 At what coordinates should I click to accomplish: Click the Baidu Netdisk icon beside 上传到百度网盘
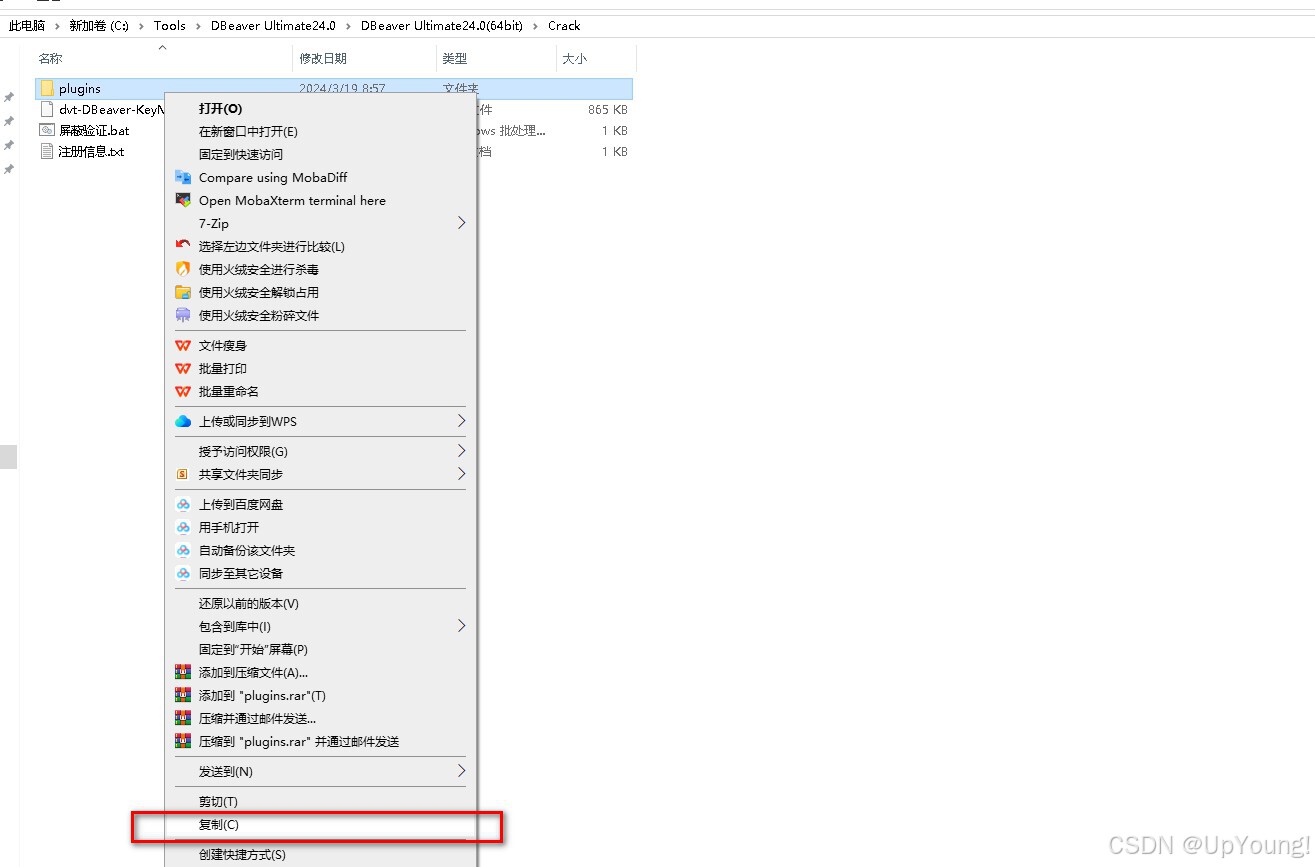tap(183, 504)
